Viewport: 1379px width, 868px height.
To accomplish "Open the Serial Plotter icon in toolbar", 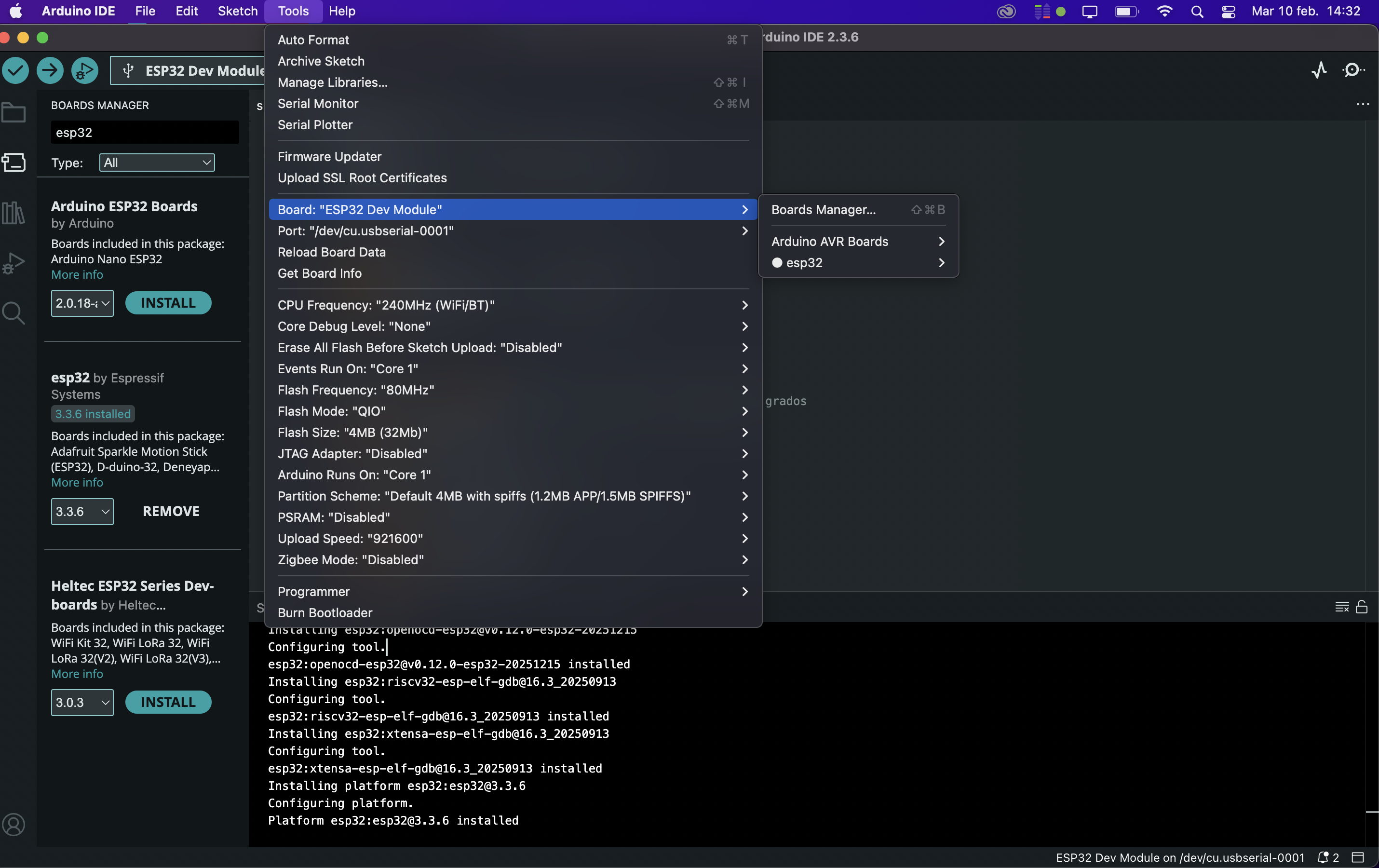I will coord(1319,70).
